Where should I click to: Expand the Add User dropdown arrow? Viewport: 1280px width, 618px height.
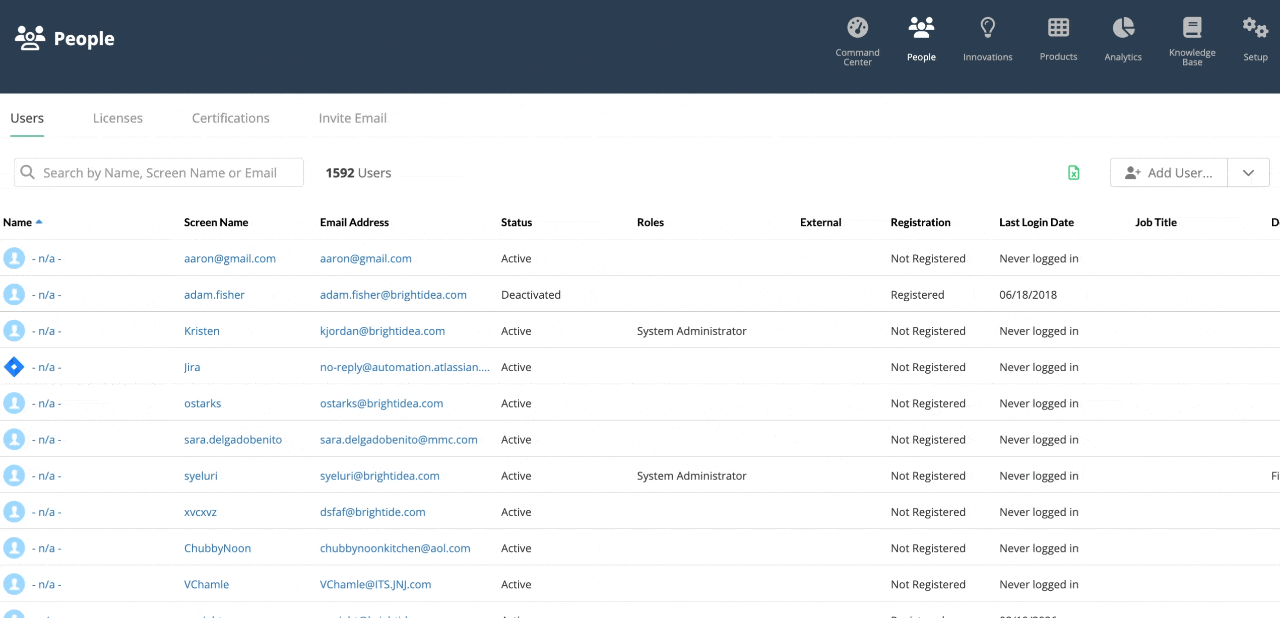[x=1248, y=172]
